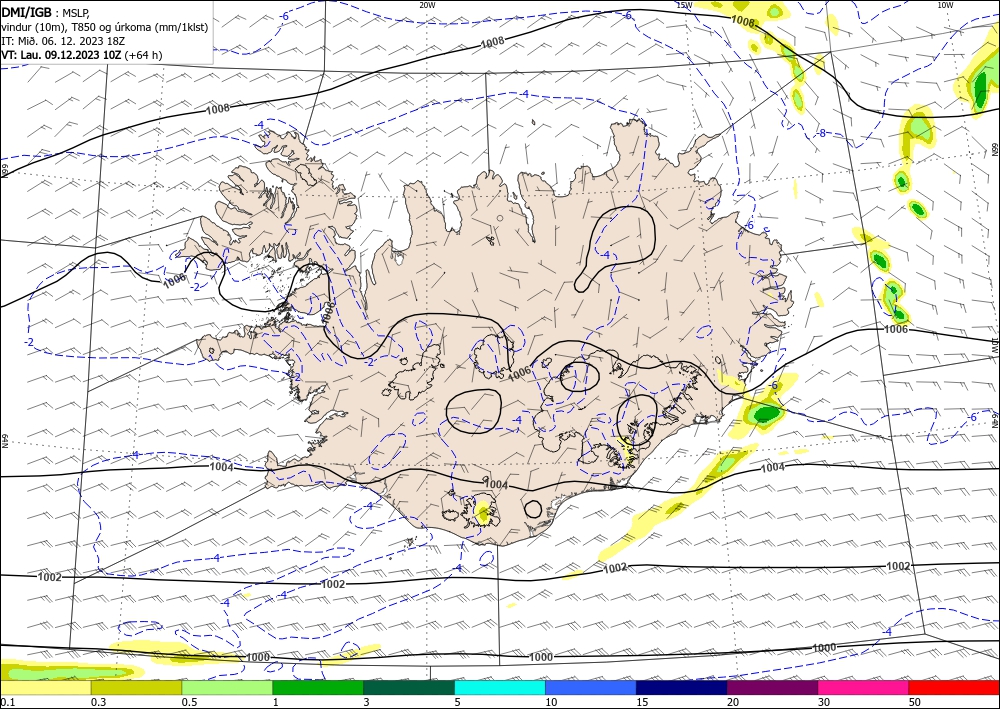Image resolution: width=1000 pixels, height=709 pixels.
Task: Click the pink 30–50 legend swatch
Action: click(864, 688)
